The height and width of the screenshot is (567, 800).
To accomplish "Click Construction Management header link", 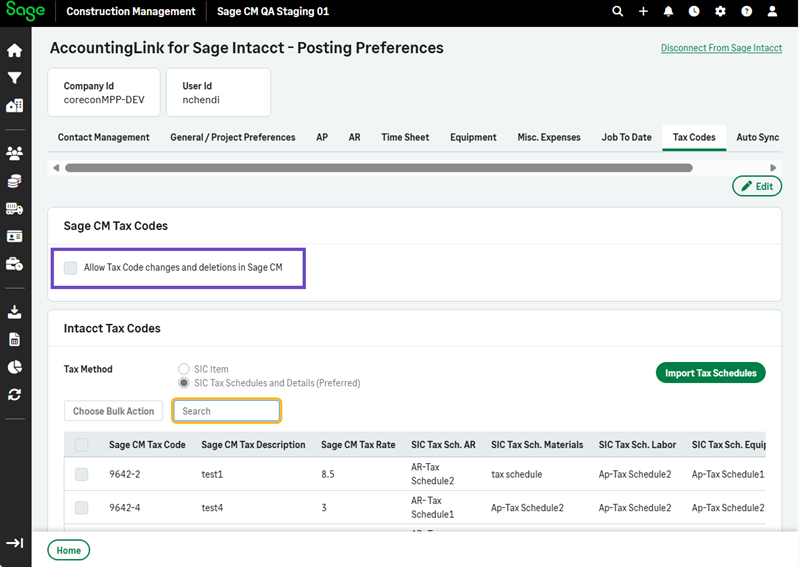I will [131, 11].
